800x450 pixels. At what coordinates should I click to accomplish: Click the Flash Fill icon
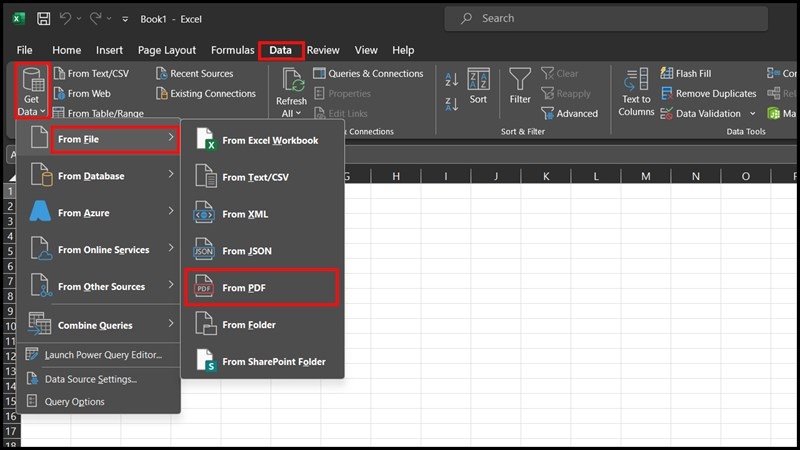tap(664, 73)
